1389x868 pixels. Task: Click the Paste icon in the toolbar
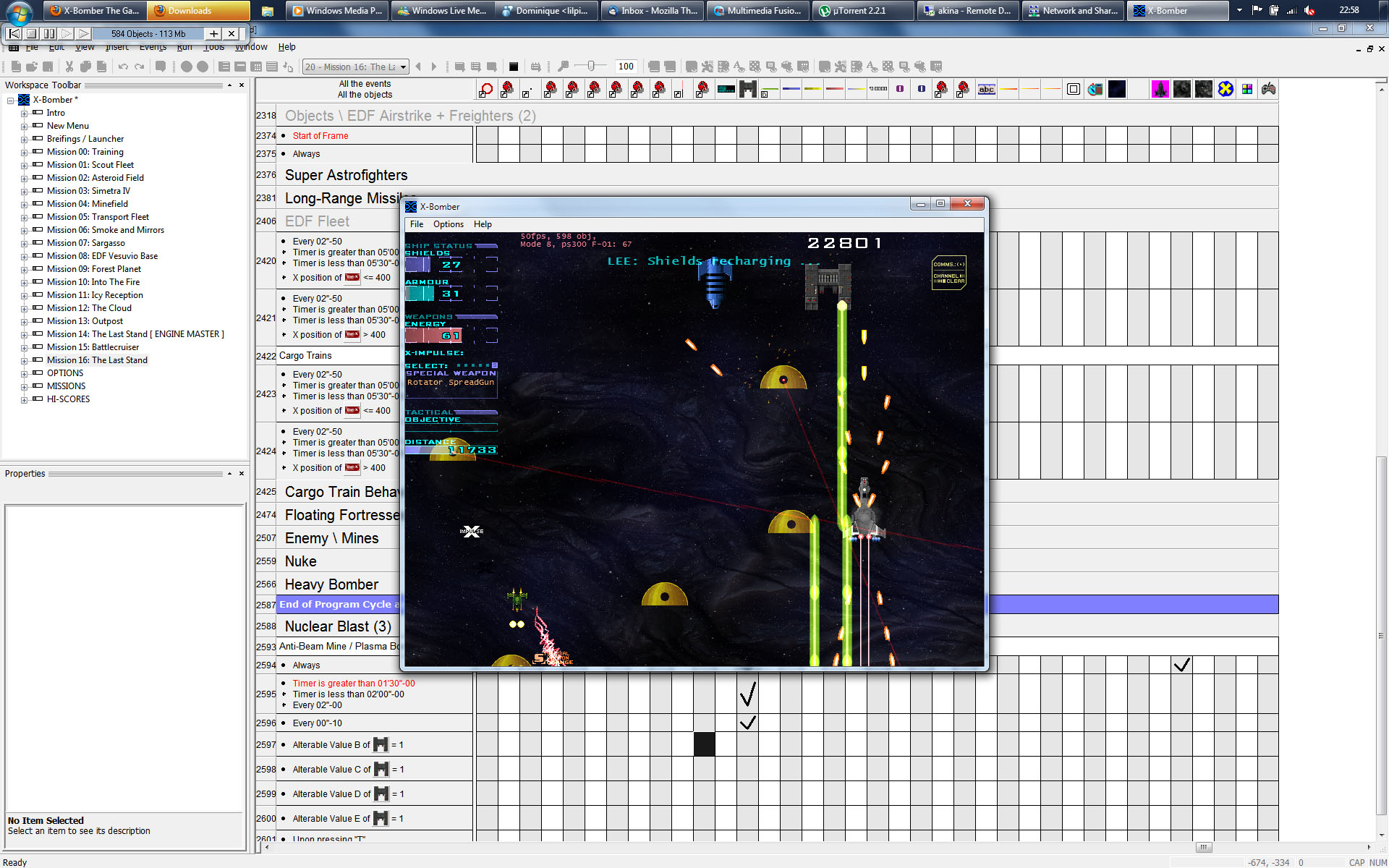coord(101,67)
